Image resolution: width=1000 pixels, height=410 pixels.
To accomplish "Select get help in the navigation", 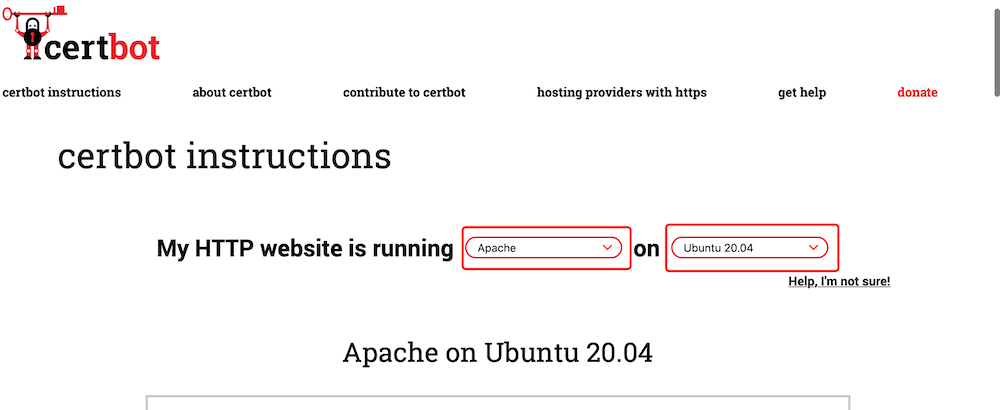I will (802, 92).
